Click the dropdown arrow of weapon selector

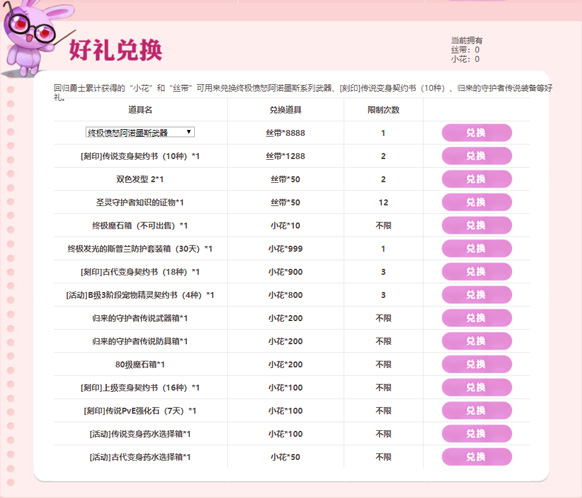[x=189, y=132]
